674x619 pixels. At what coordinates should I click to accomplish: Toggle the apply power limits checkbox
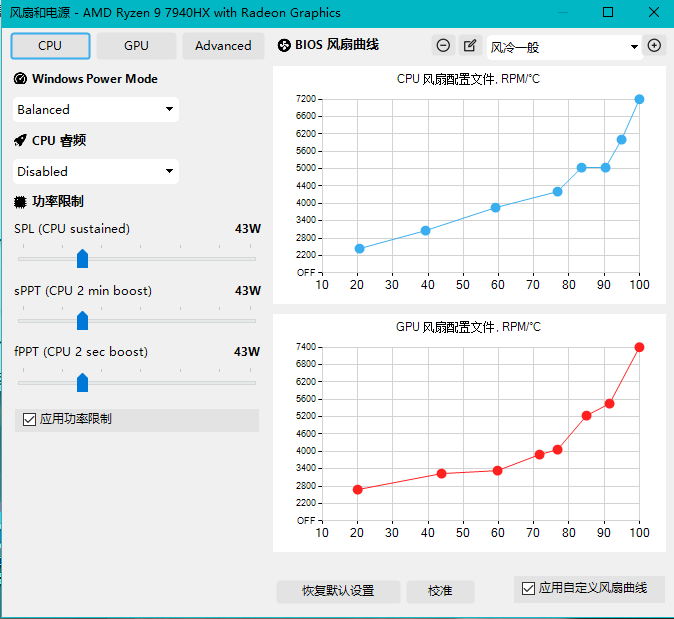29,419
